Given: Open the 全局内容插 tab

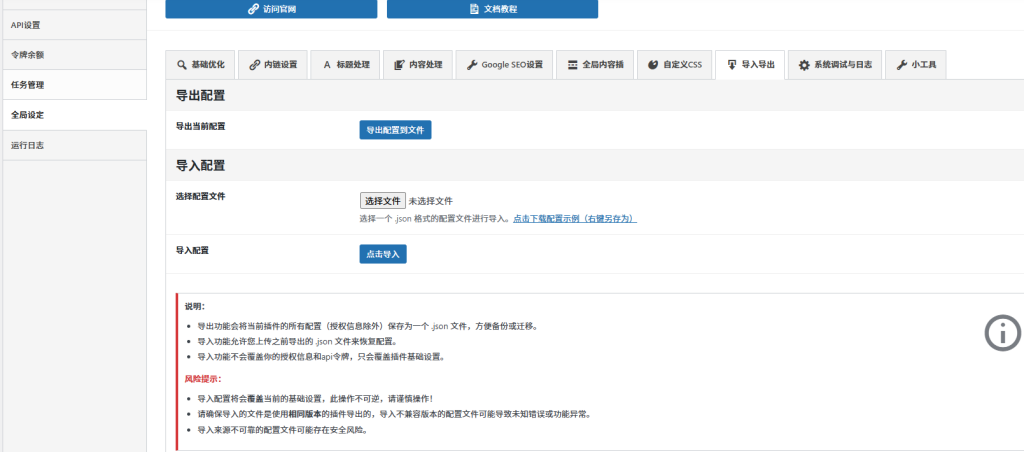Looking at the screenshot, I should pyautogui.click(x=594, y=65).
